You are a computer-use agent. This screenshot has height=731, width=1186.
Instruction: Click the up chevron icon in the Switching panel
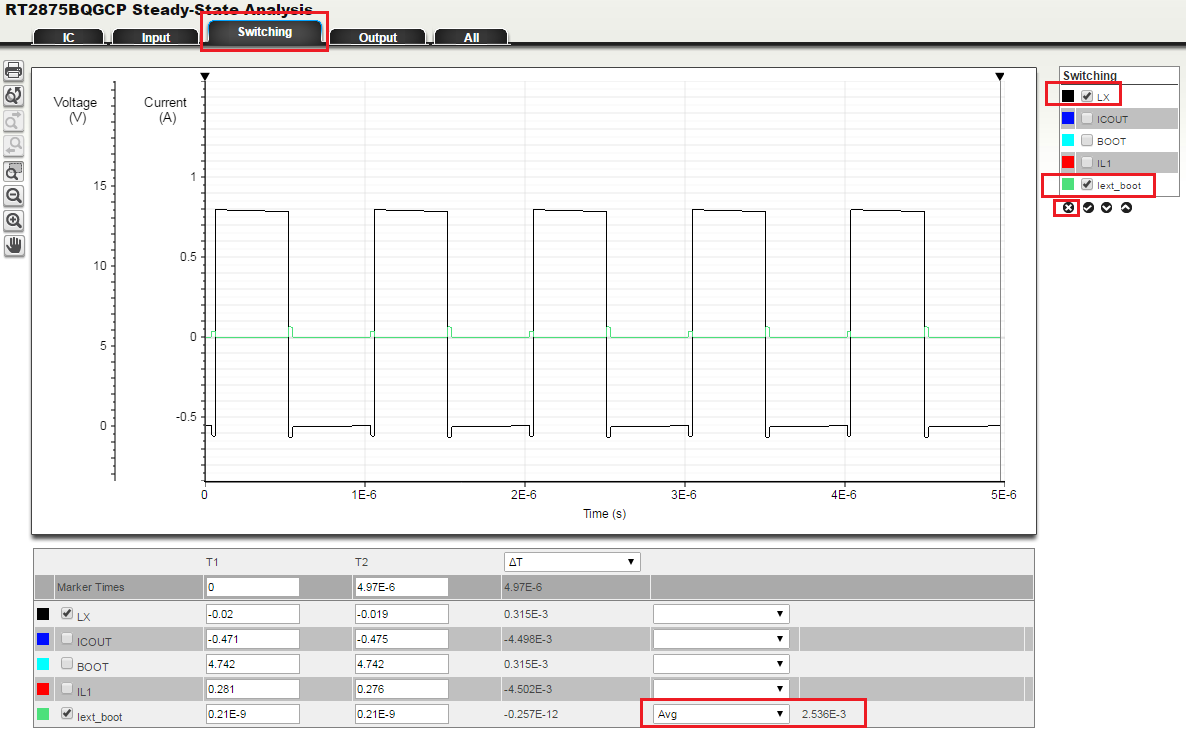click(1127, 208)
